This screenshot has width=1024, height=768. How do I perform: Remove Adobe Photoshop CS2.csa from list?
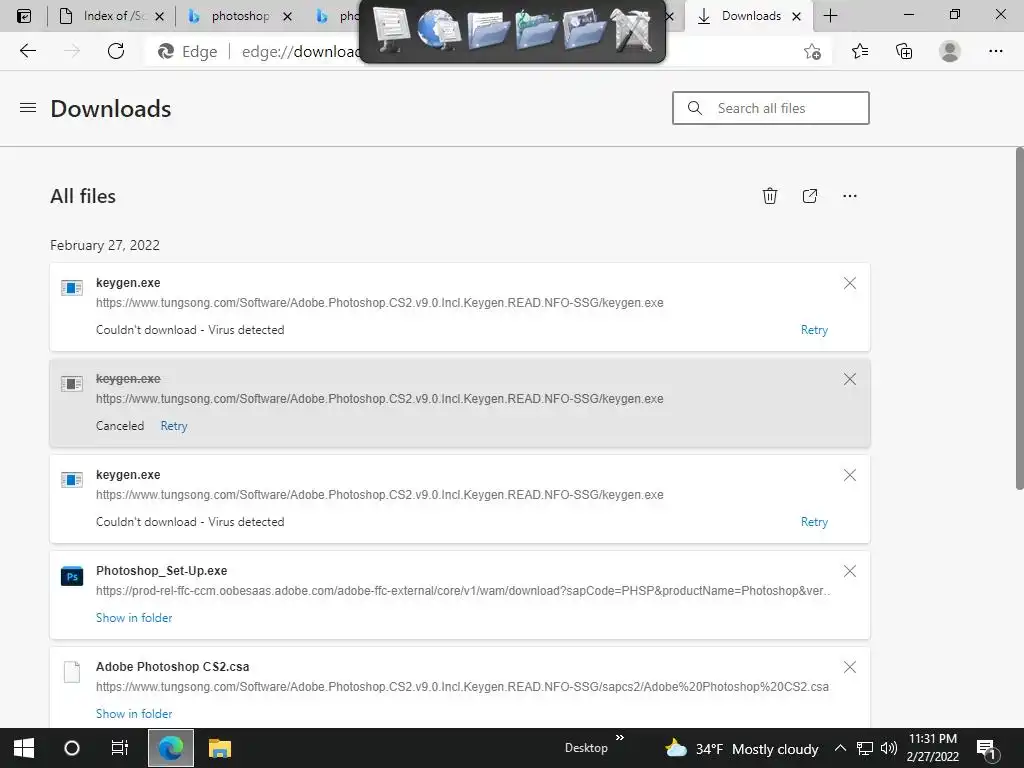pyautogui.click(x=850, y=667)
